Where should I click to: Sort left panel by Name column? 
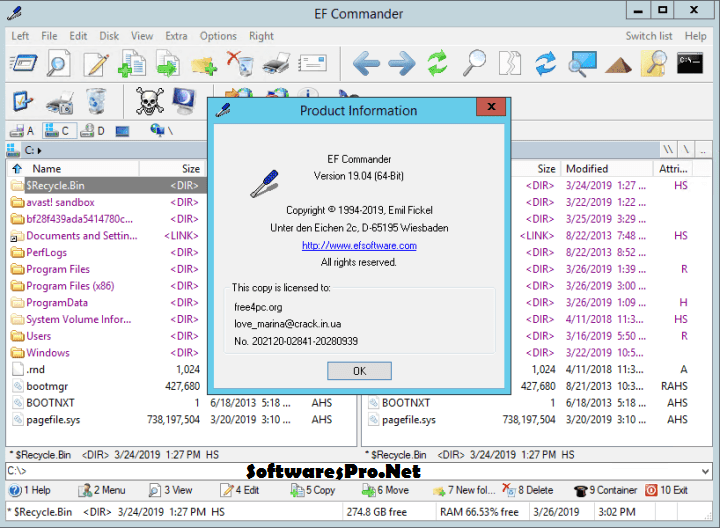(47, 169)
